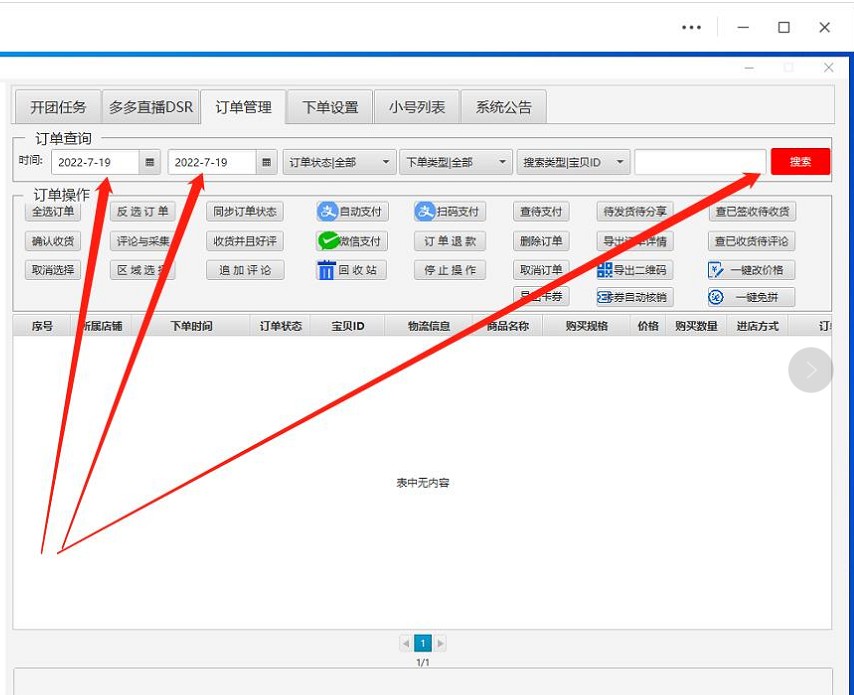The image size is (854, 695).
Task: Click the 订单状态 column header
Action: 280,326
